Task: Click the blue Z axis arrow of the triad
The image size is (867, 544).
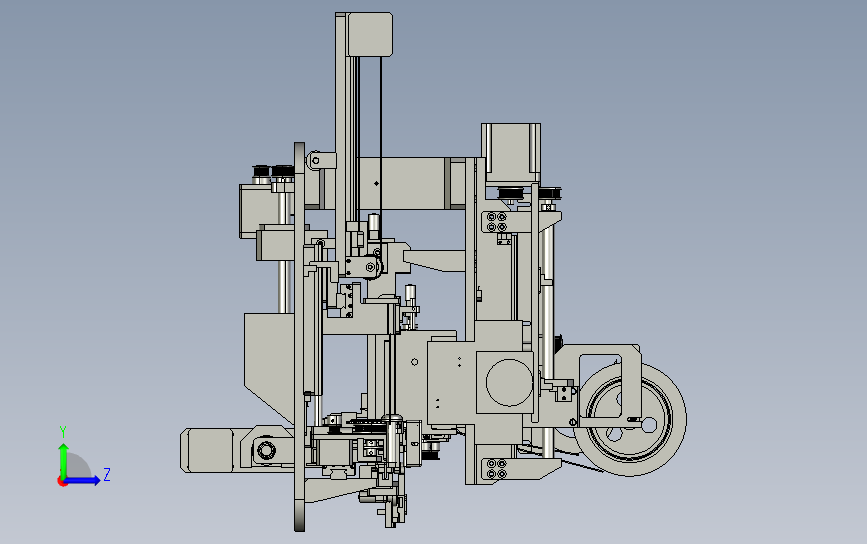Action: [x=82, y=480]
